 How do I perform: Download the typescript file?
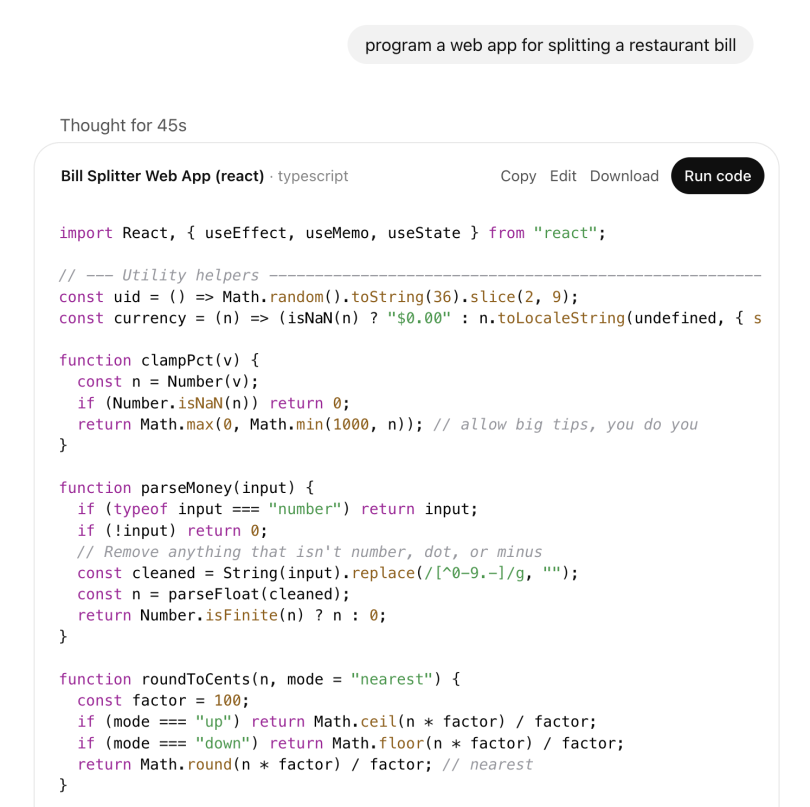[624, 175]
